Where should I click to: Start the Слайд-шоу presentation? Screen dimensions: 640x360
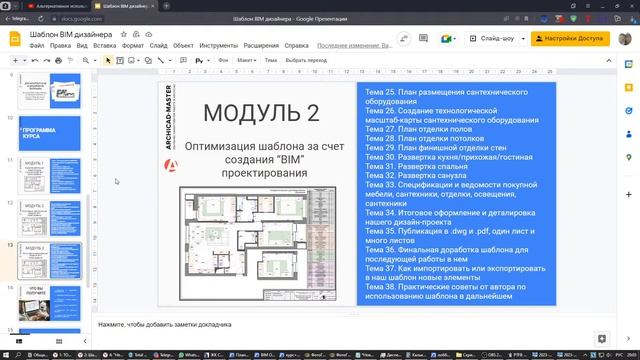(492, 38)
